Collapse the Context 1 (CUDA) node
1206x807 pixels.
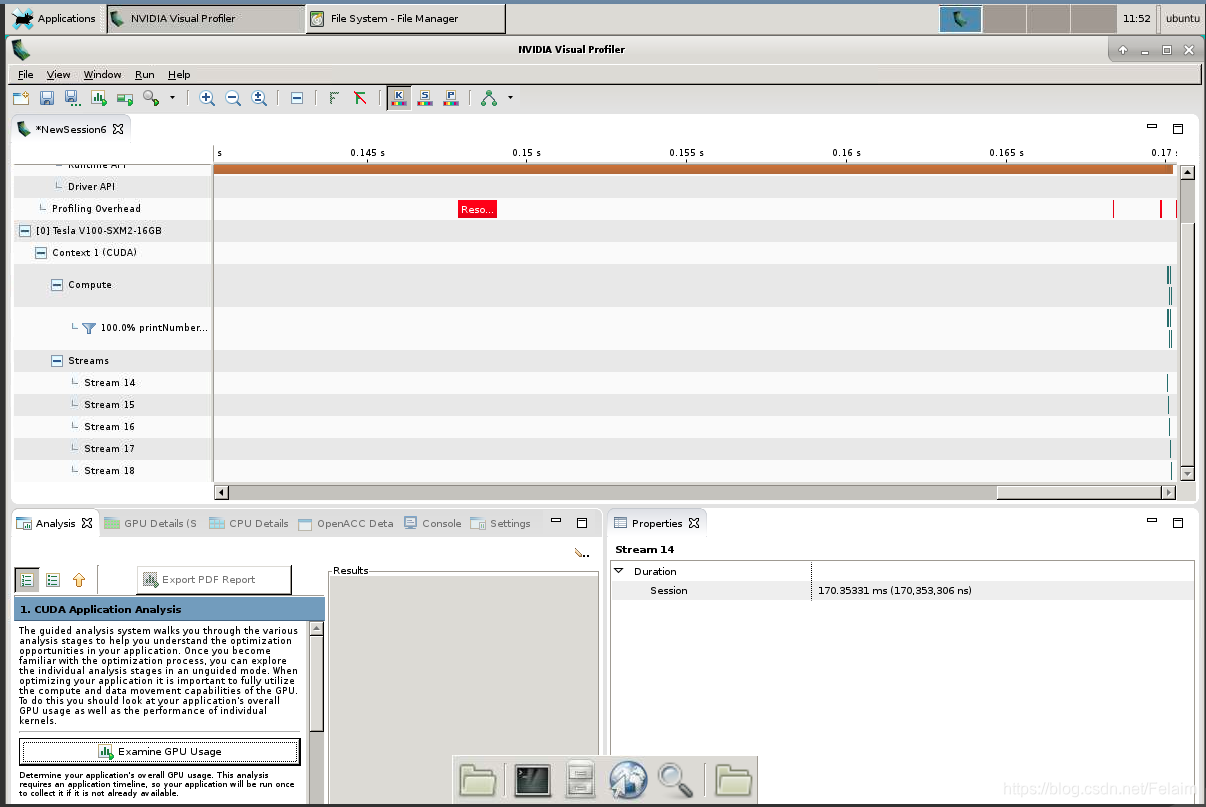41,253
